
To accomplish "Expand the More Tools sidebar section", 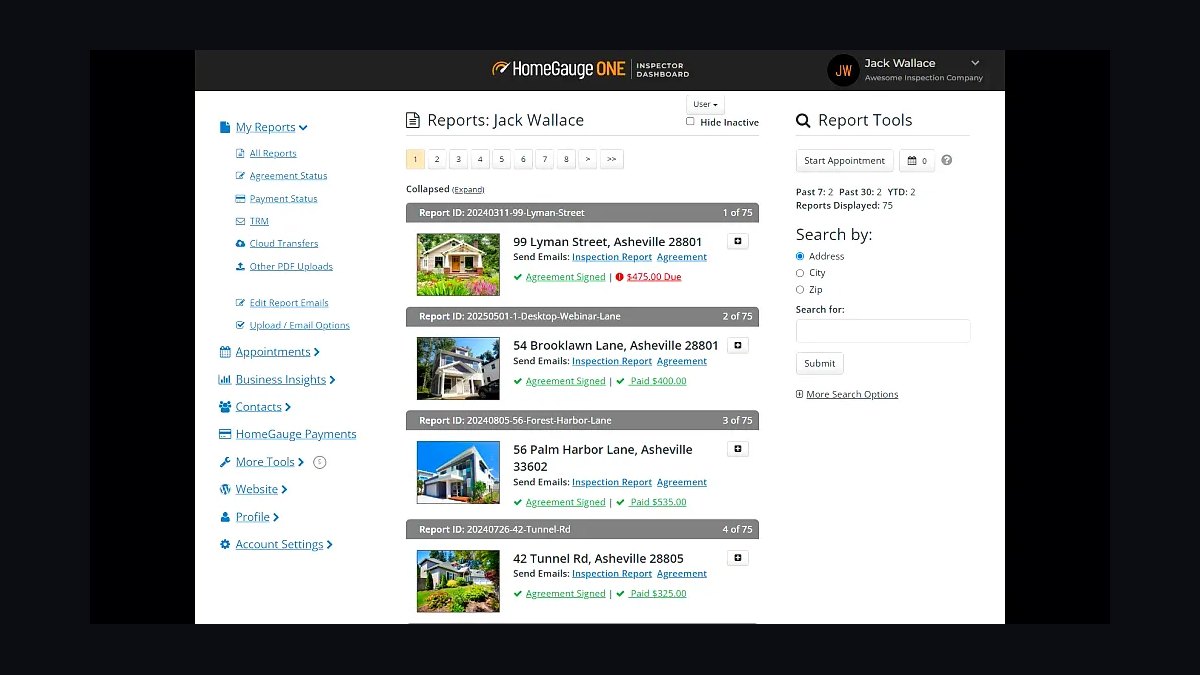I will 301,462.
